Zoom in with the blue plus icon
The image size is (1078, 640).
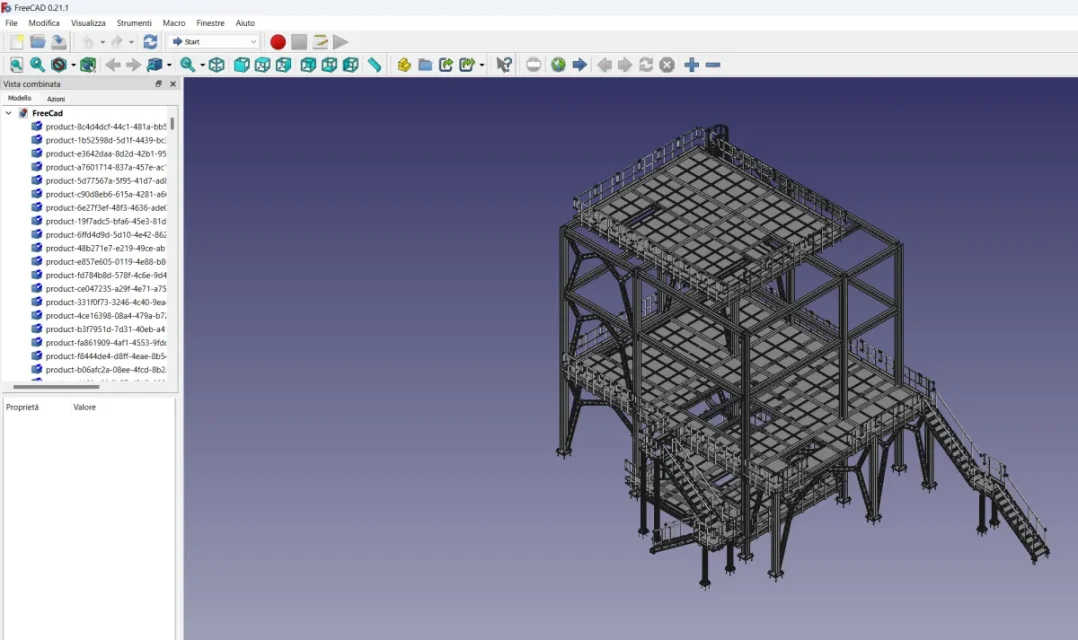[692, 65]
